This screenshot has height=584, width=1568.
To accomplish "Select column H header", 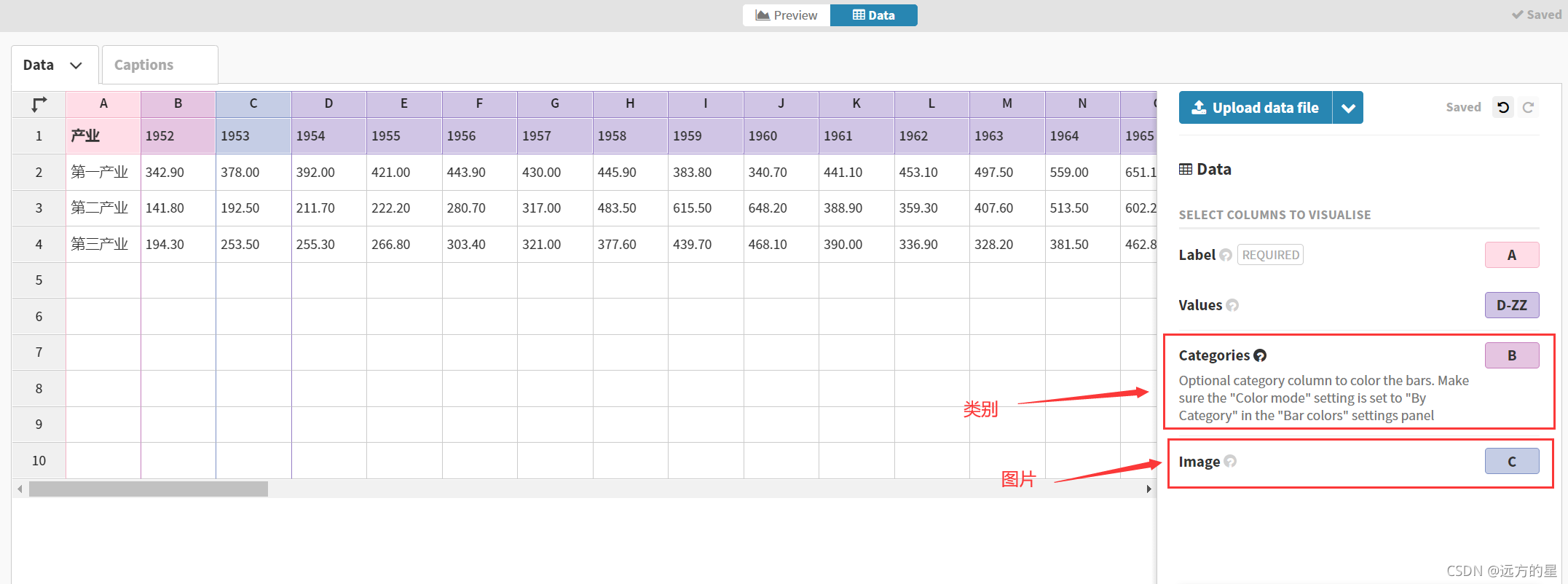I will pyautogui.click(x=631, y=103).
